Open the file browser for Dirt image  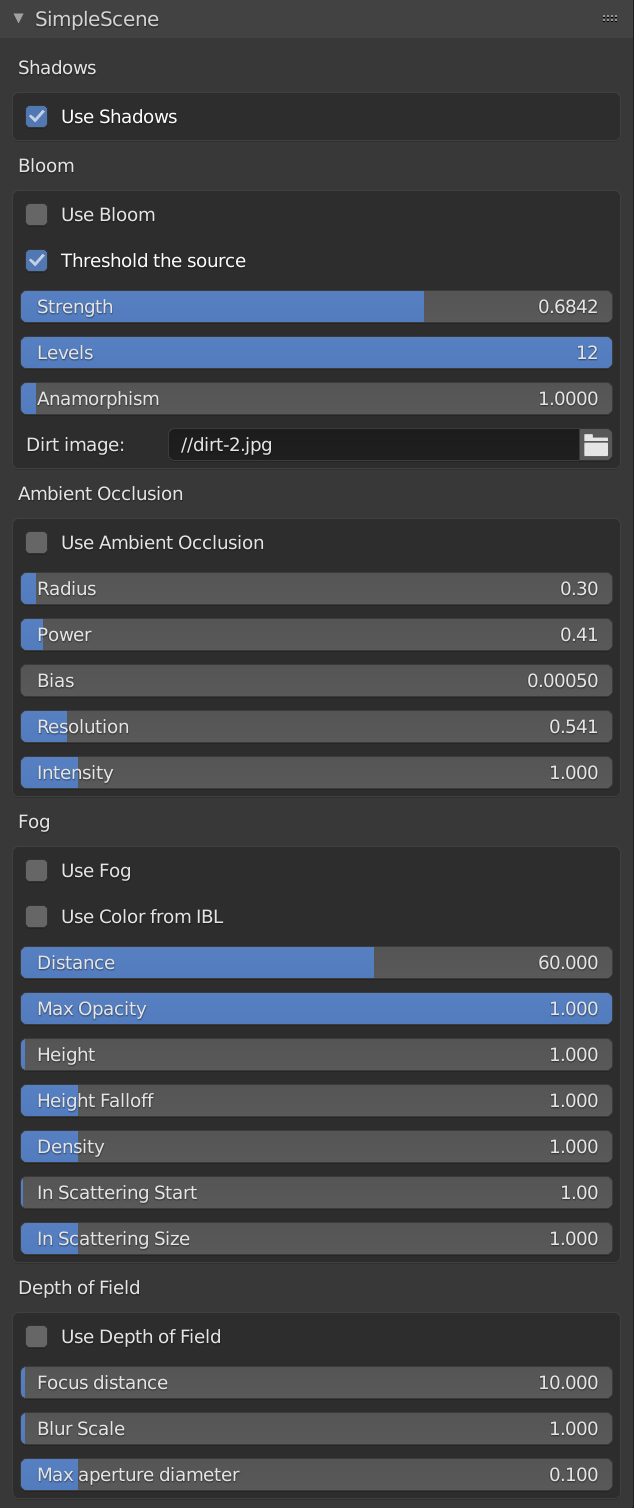[596, 444]
